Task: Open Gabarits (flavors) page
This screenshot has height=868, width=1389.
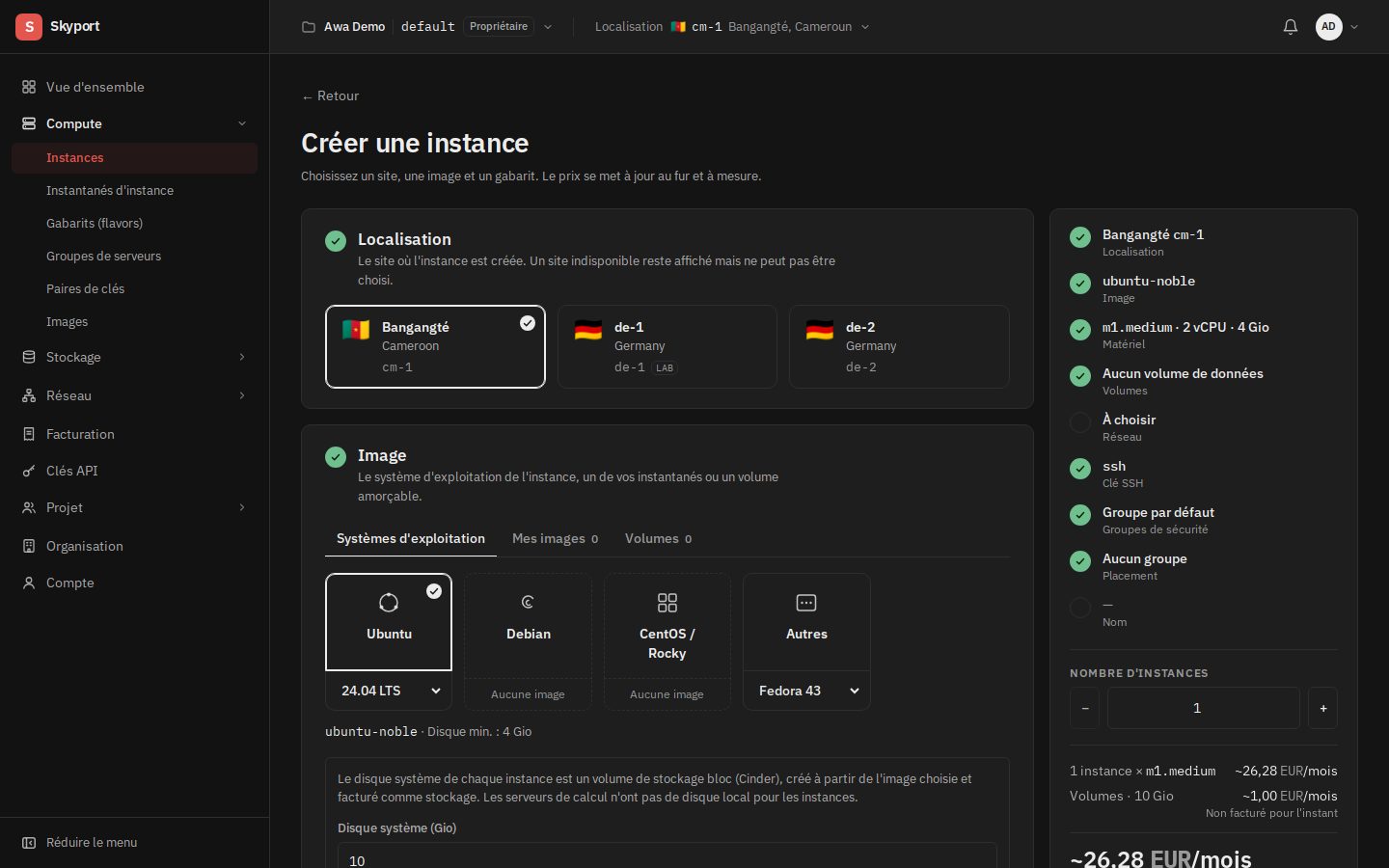Action: [x=134, y=224]
